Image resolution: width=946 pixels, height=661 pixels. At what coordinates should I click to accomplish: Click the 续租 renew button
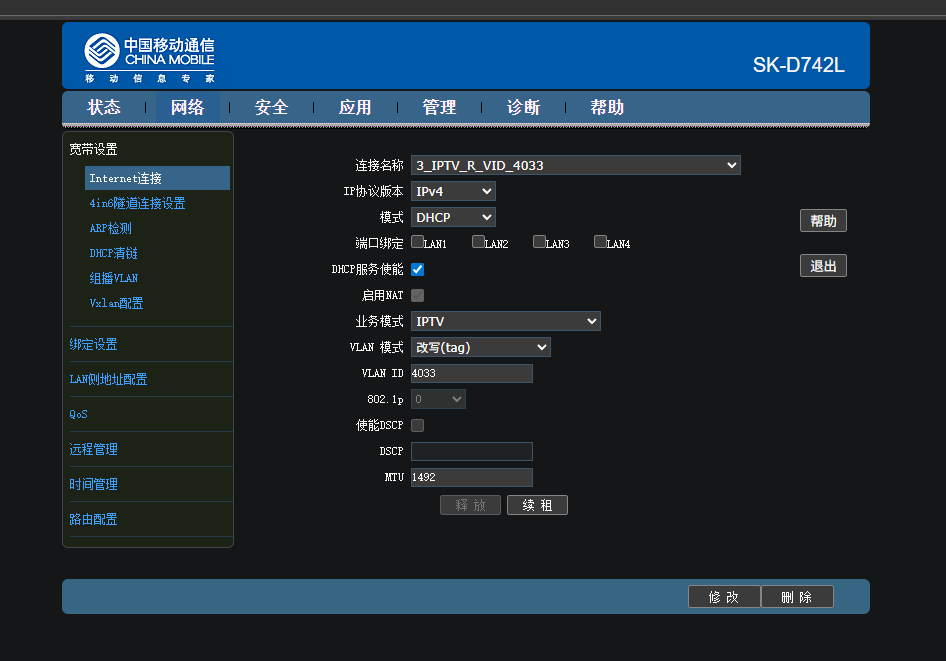537,505
